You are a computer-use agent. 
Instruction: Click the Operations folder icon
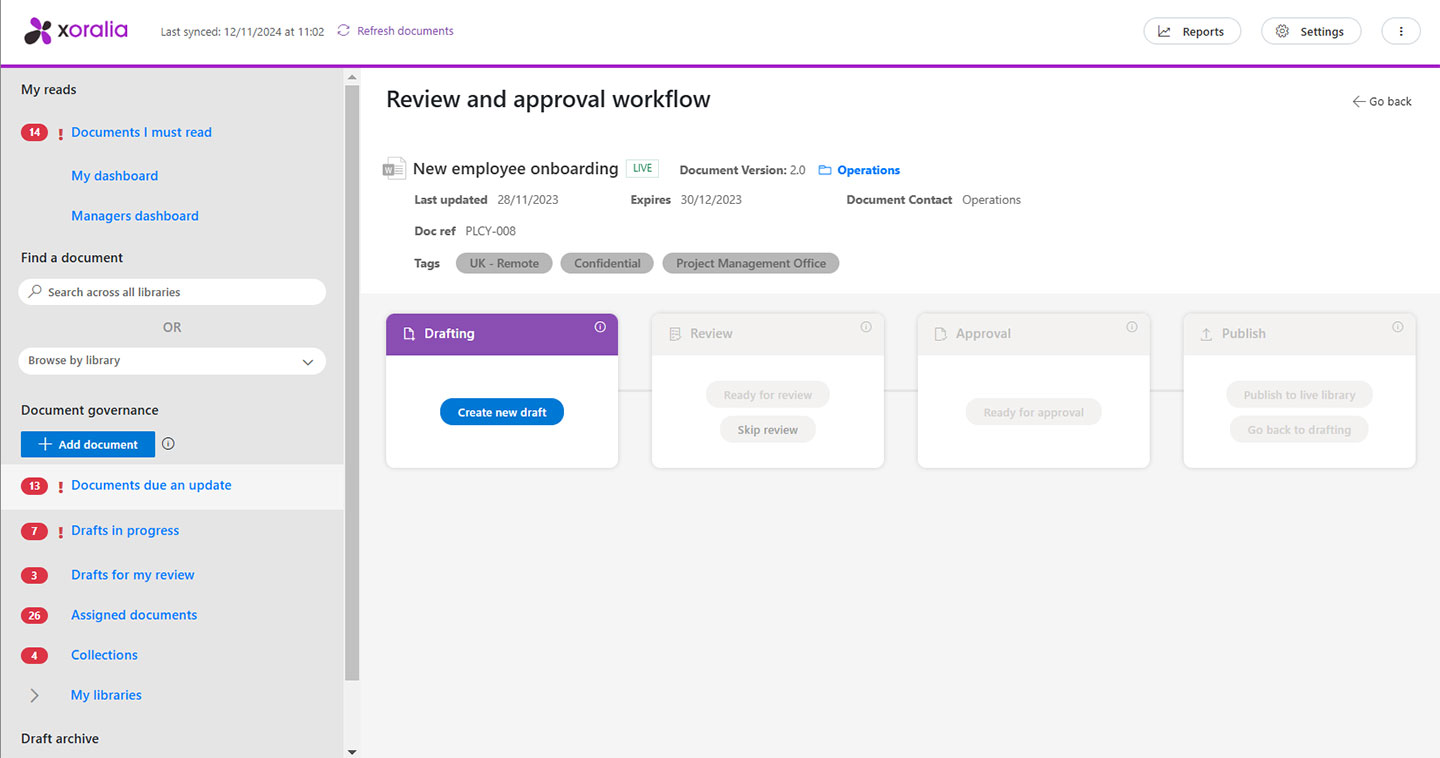point(825,170)
